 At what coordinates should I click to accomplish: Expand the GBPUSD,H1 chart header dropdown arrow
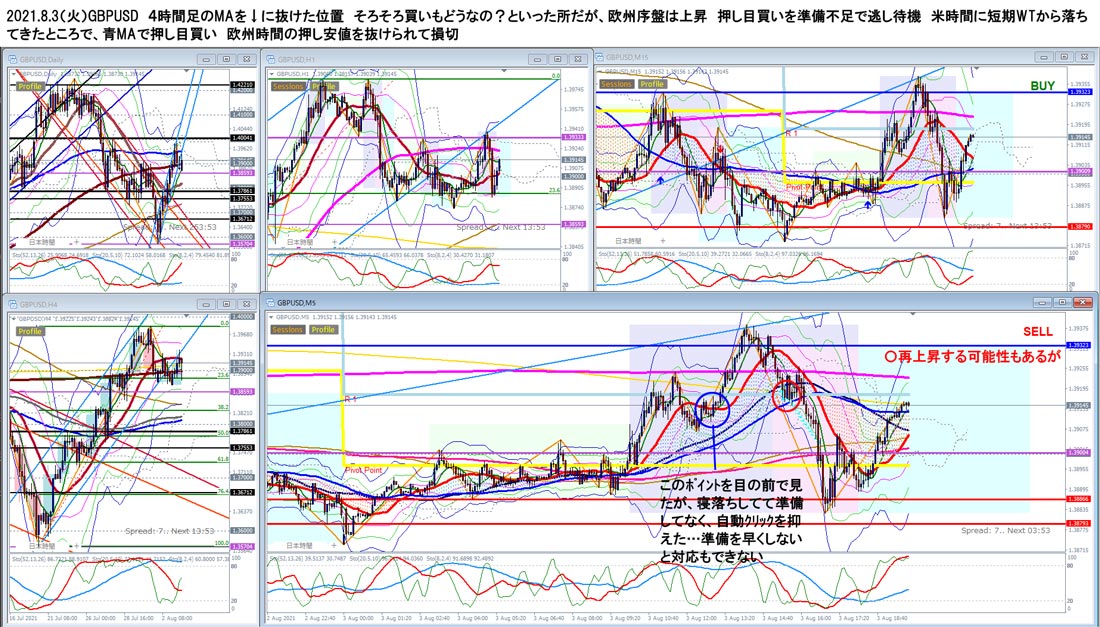270,73
